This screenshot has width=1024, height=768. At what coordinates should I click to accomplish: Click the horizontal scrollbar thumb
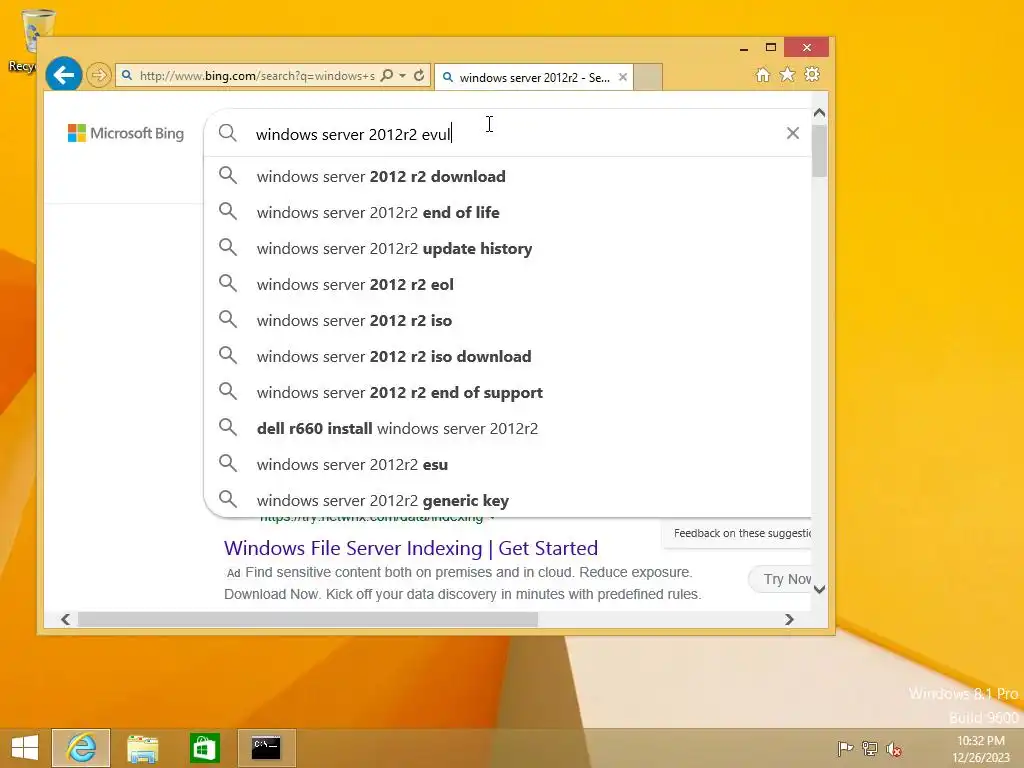pos(308,619)
